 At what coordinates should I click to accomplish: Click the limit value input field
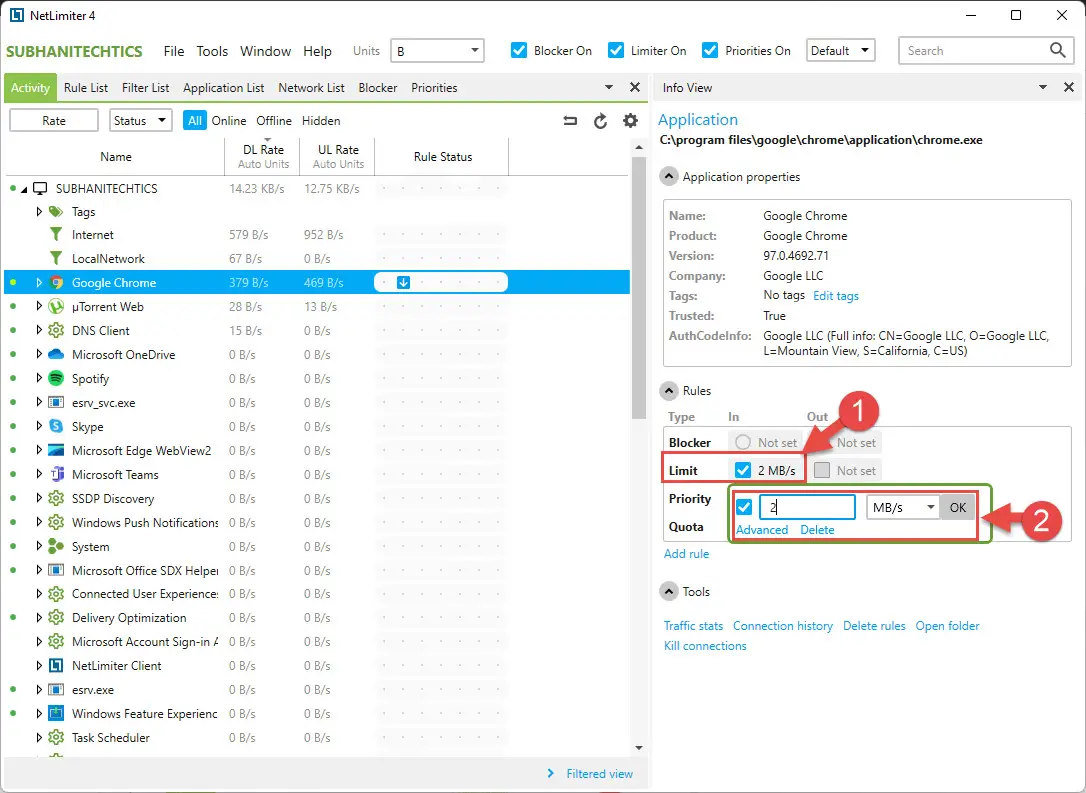(x=808, y=508)
